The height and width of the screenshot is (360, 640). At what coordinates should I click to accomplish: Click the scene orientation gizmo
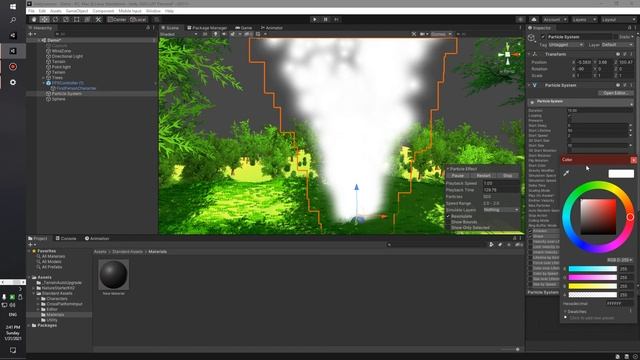(x=508, y=54)
